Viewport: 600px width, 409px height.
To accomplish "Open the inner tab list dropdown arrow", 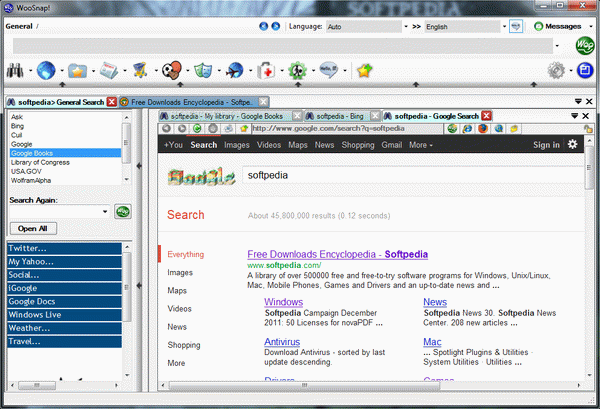I will [574, 116].
